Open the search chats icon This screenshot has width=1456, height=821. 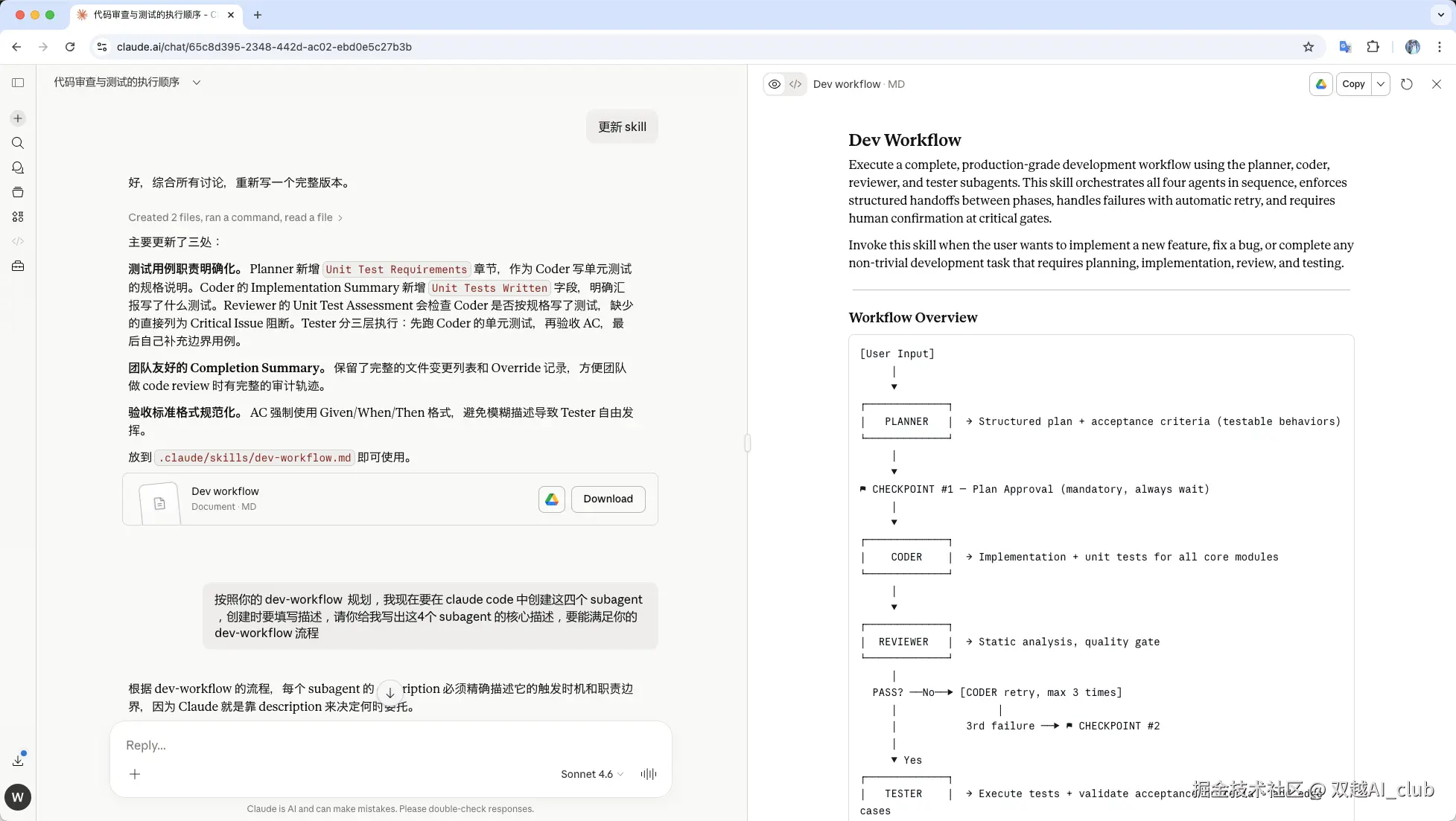coord(18,143)
